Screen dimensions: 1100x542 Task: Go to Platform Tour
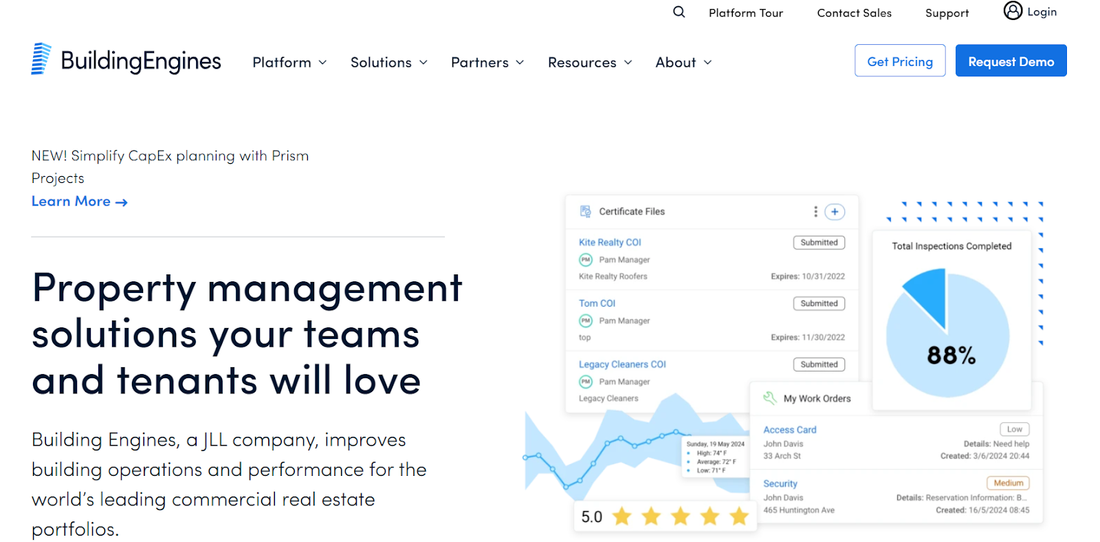(746, 13)
